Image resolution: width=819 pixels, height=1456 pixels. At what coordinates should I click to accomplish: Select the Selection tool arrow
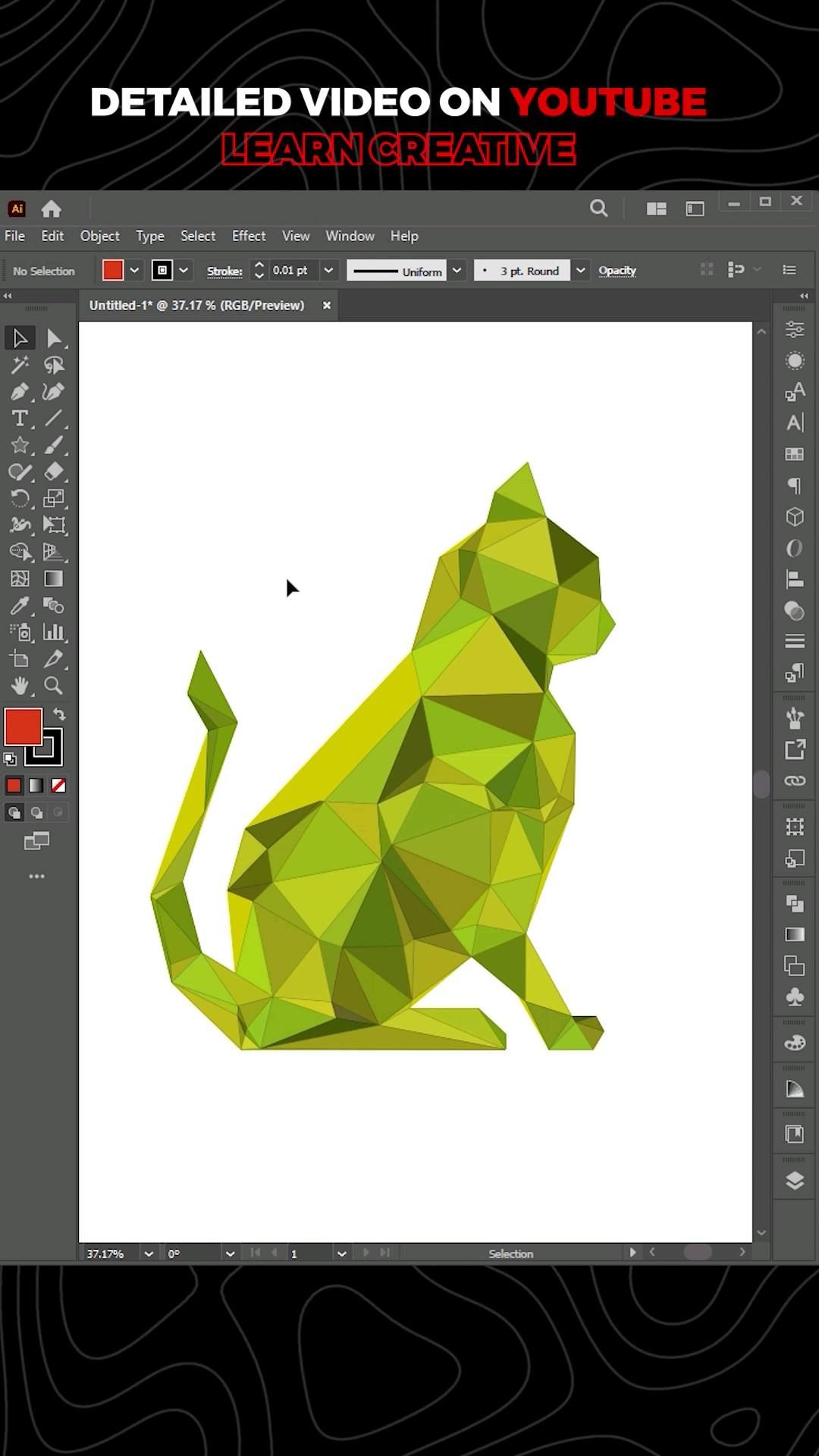point(20,338)
